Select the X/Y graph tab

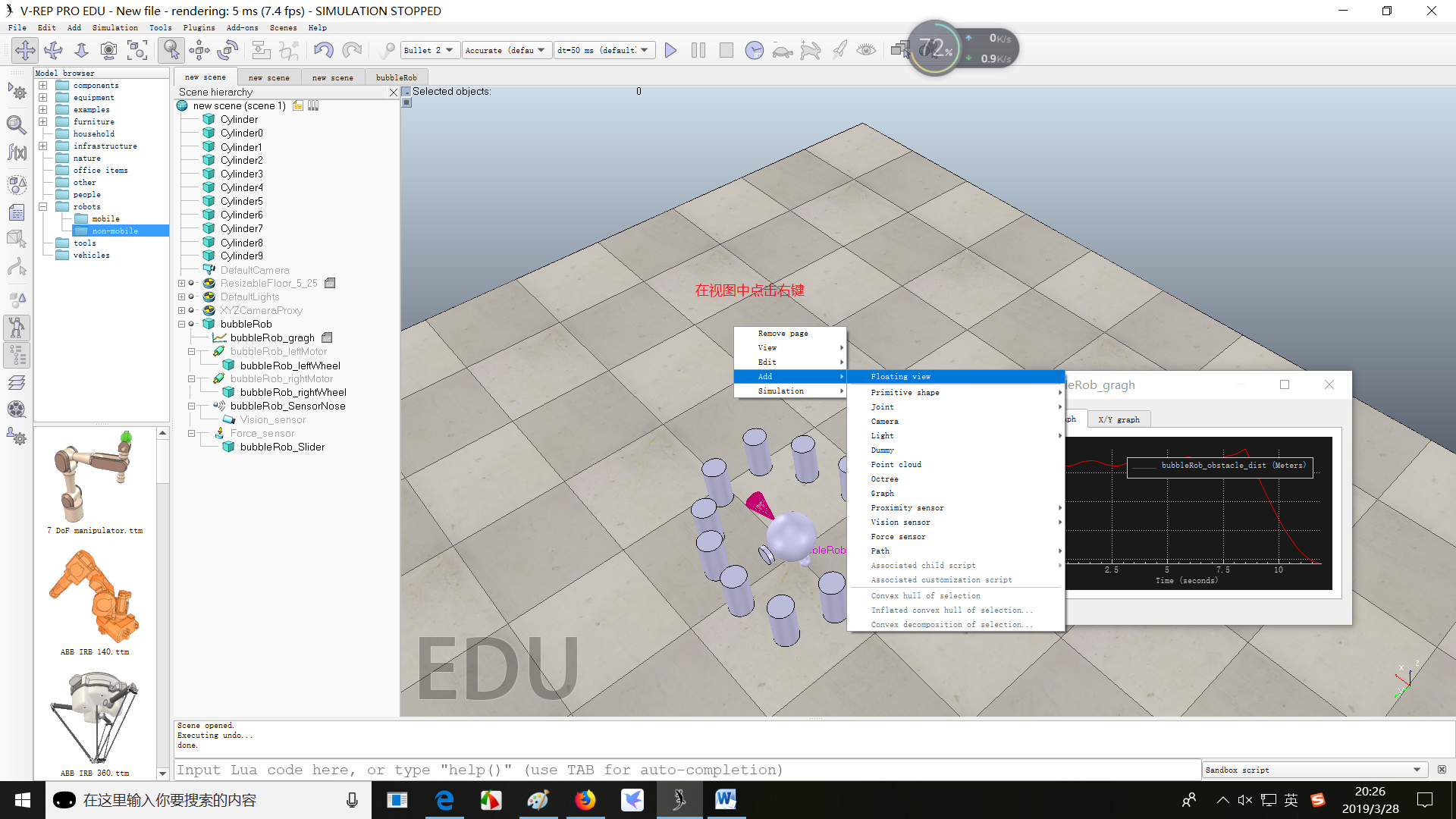(1119, 419)
